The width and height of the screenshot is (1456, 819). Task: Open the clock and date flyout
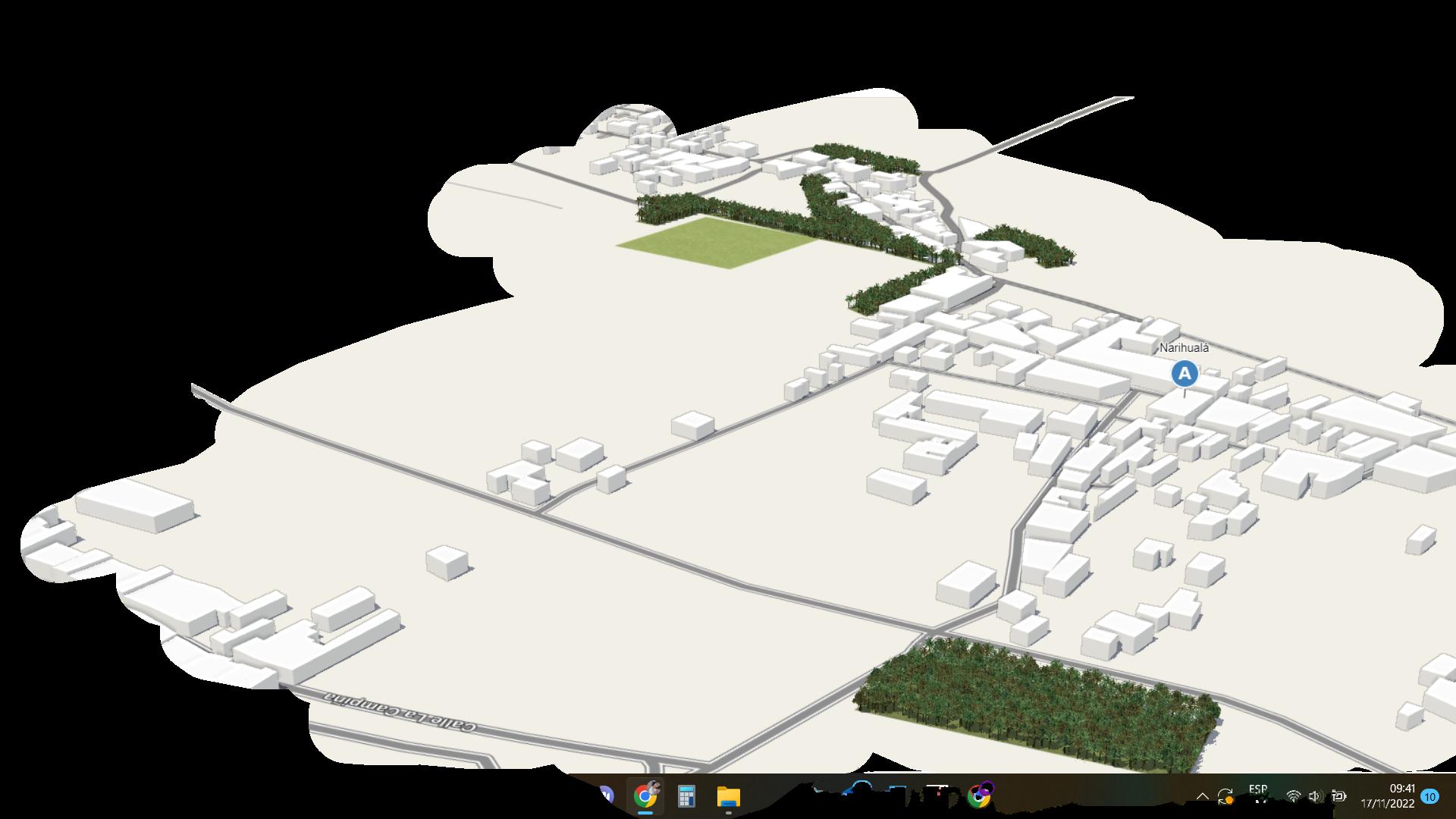1388,796
